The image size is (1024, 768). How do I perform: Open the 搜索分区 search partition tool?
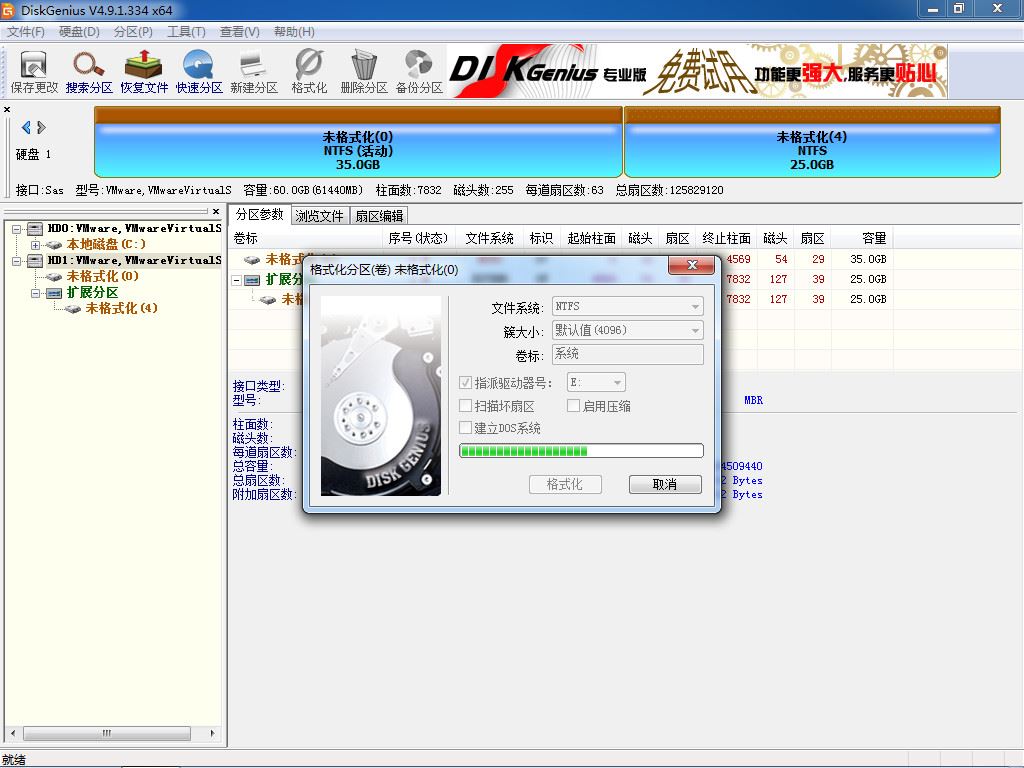(89, 72)
